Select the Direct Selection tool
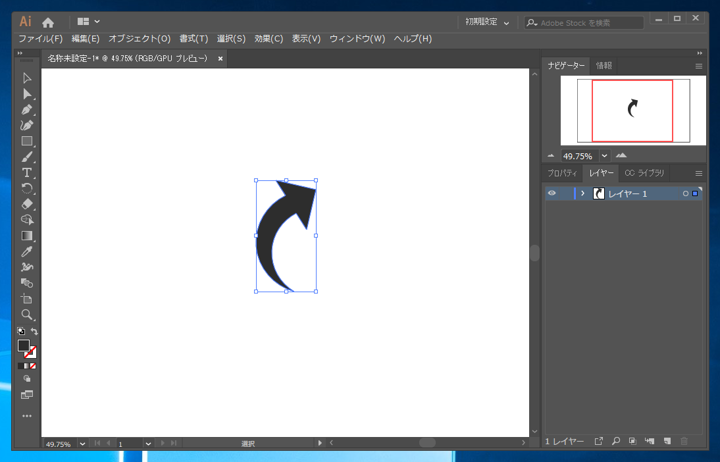Viewport: 720px width, 462px height. click(x=27, y=94)
